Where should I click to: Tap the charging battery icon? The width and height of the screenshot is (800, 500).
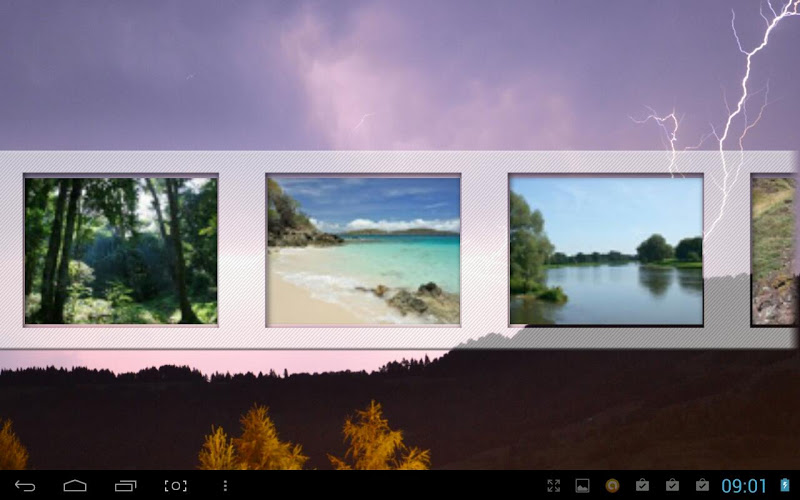pyautogui.click(x=784, y=485)
